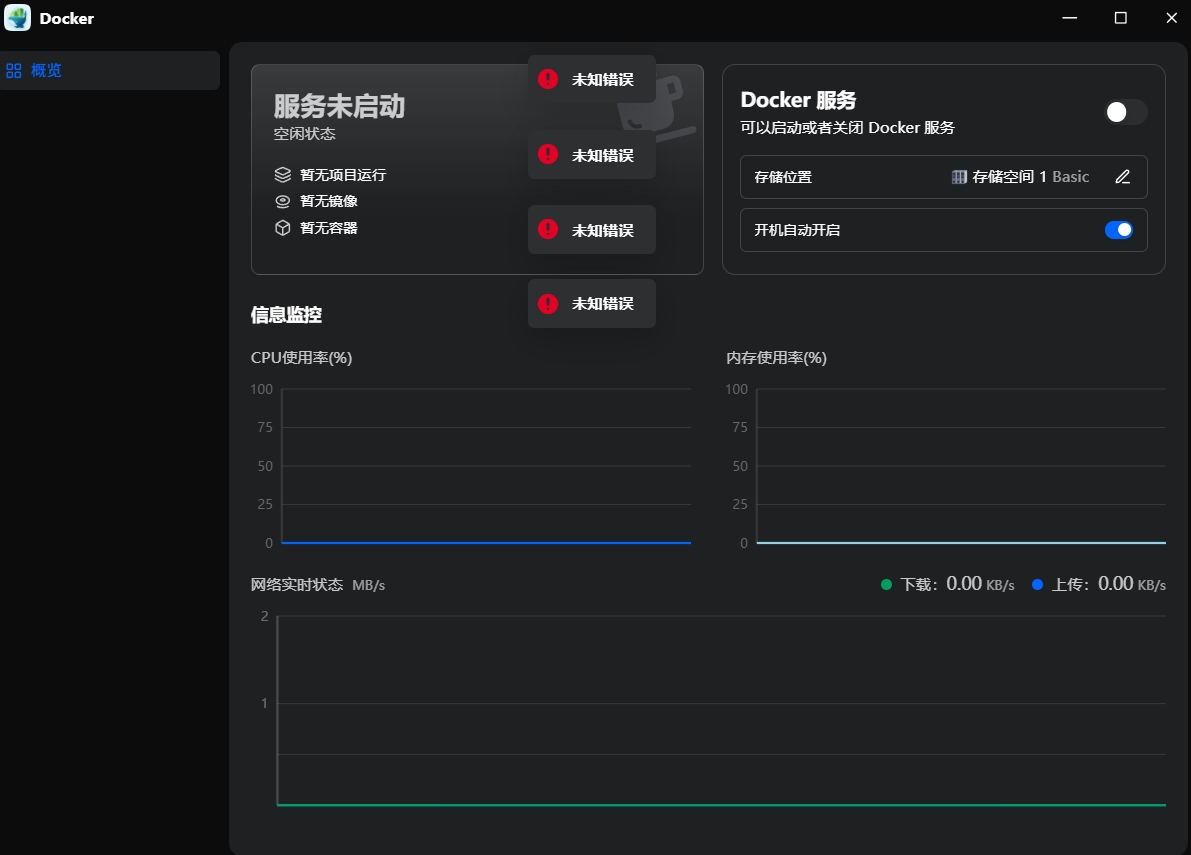Click the disc icon next to 暂无镜像
The width and height of the screenshot is (1191, 855).
pos(283,201)
